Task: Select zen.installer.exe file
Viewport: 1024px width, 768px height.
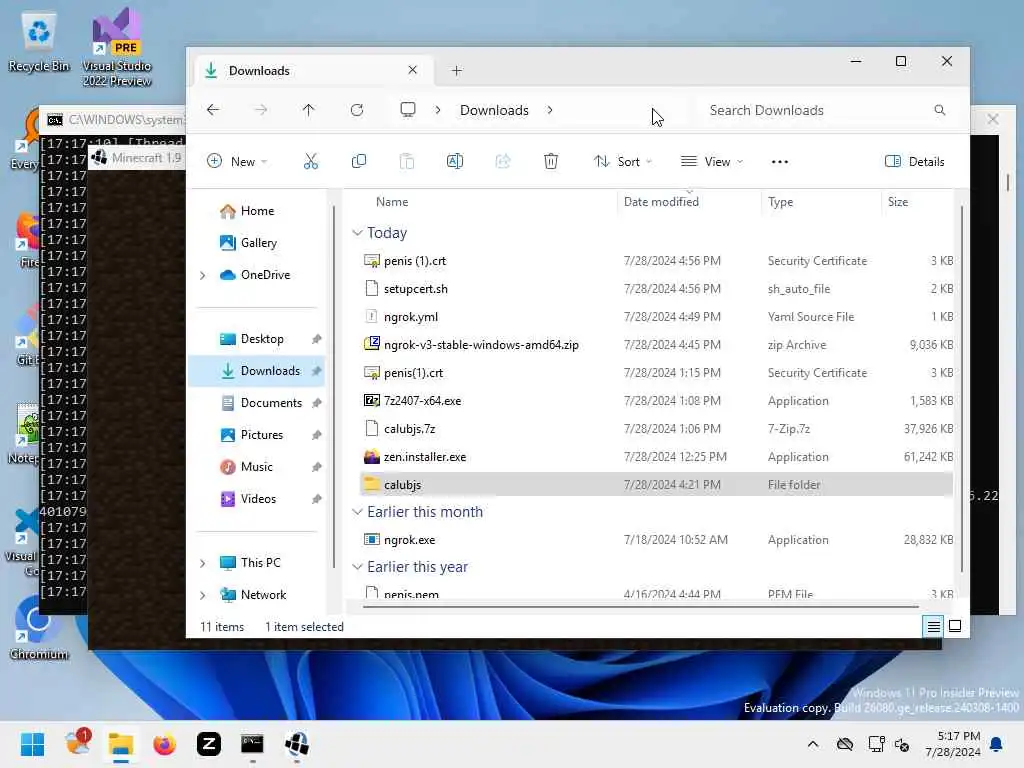Action: (x=656, y=457)
